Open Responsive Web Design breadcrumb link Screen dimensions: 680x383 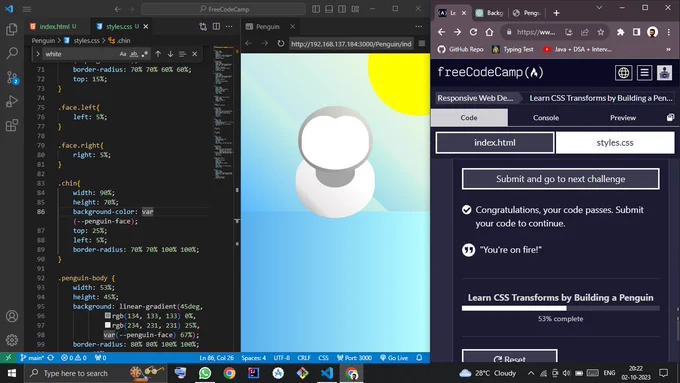point(475,98)
